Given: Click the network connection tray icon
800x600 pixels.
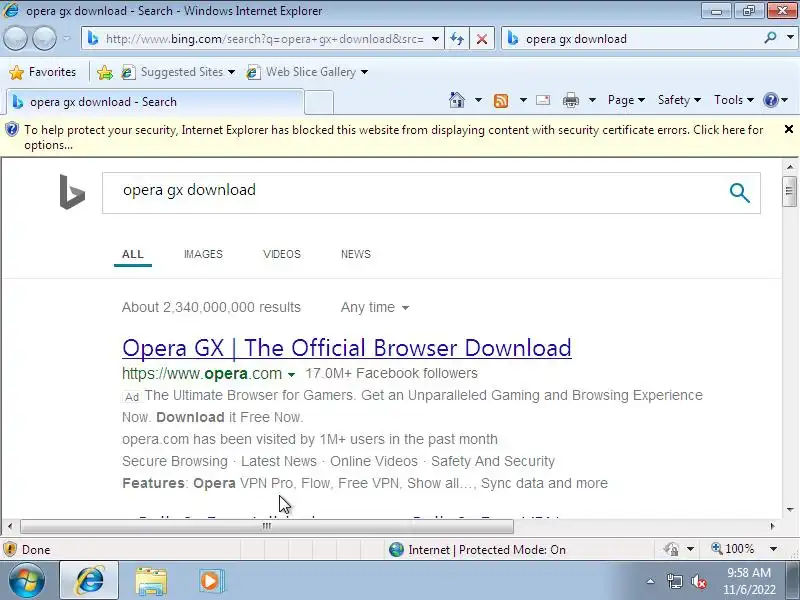Looking at the screenshot, I should [x=674, y=581].
